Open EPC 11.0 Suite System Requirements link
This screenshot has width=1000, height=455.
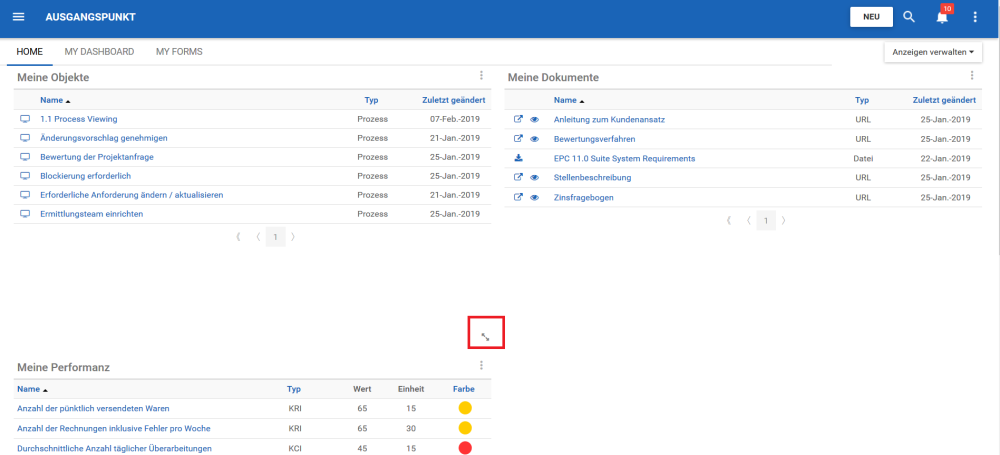point(624,158)
